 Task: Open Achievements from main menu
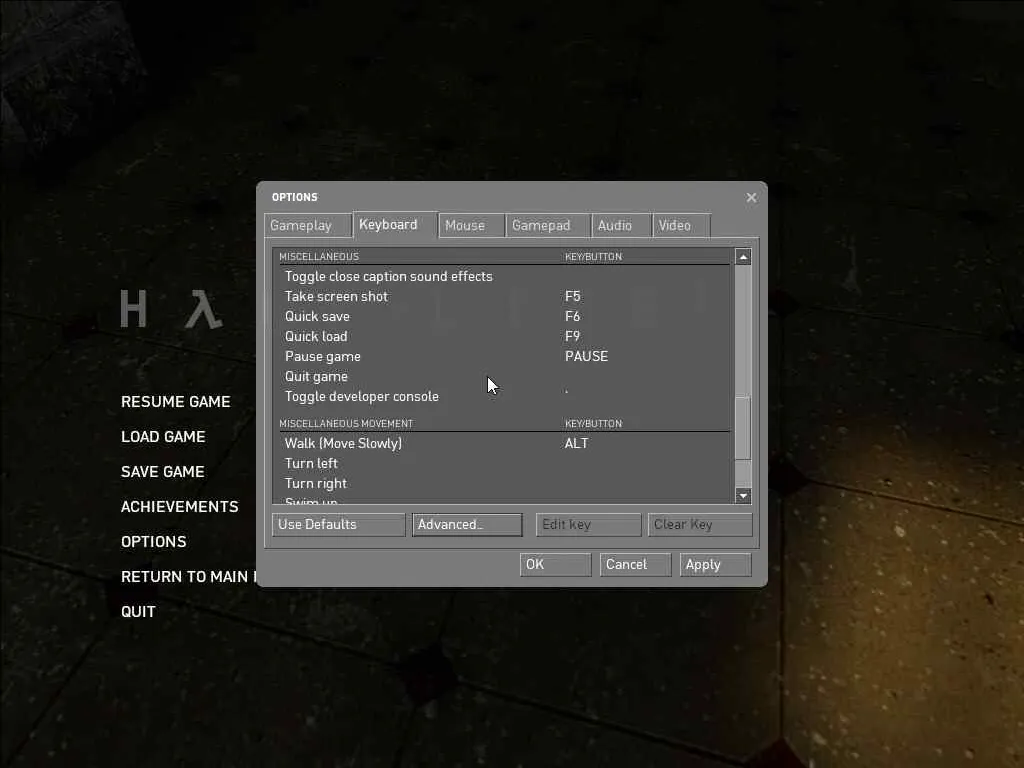click(x=180, y=507)
